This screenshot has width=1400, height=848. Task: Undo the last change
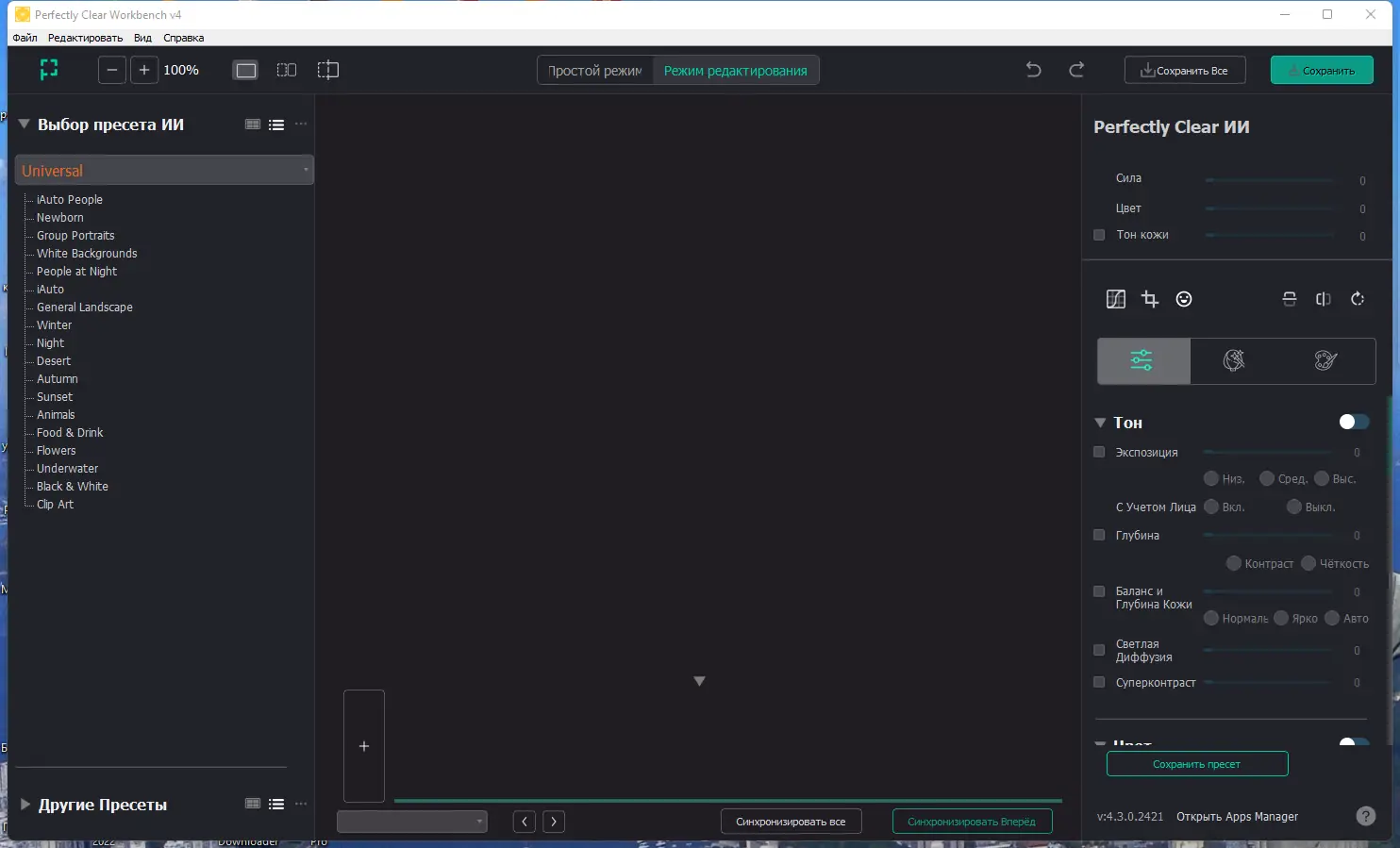(x=1034, y=70)
